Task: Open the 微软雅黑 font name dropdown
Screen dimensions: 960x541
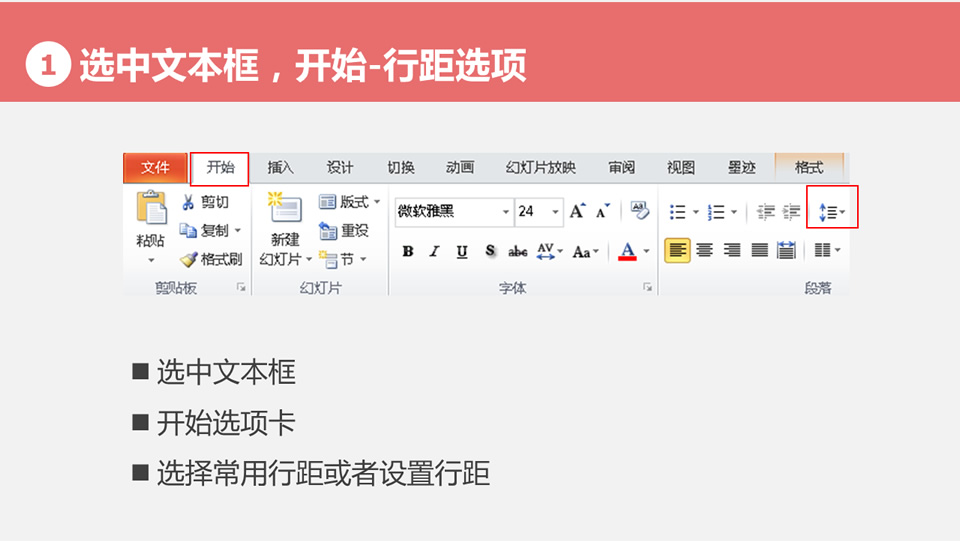Action: point(506,212)
